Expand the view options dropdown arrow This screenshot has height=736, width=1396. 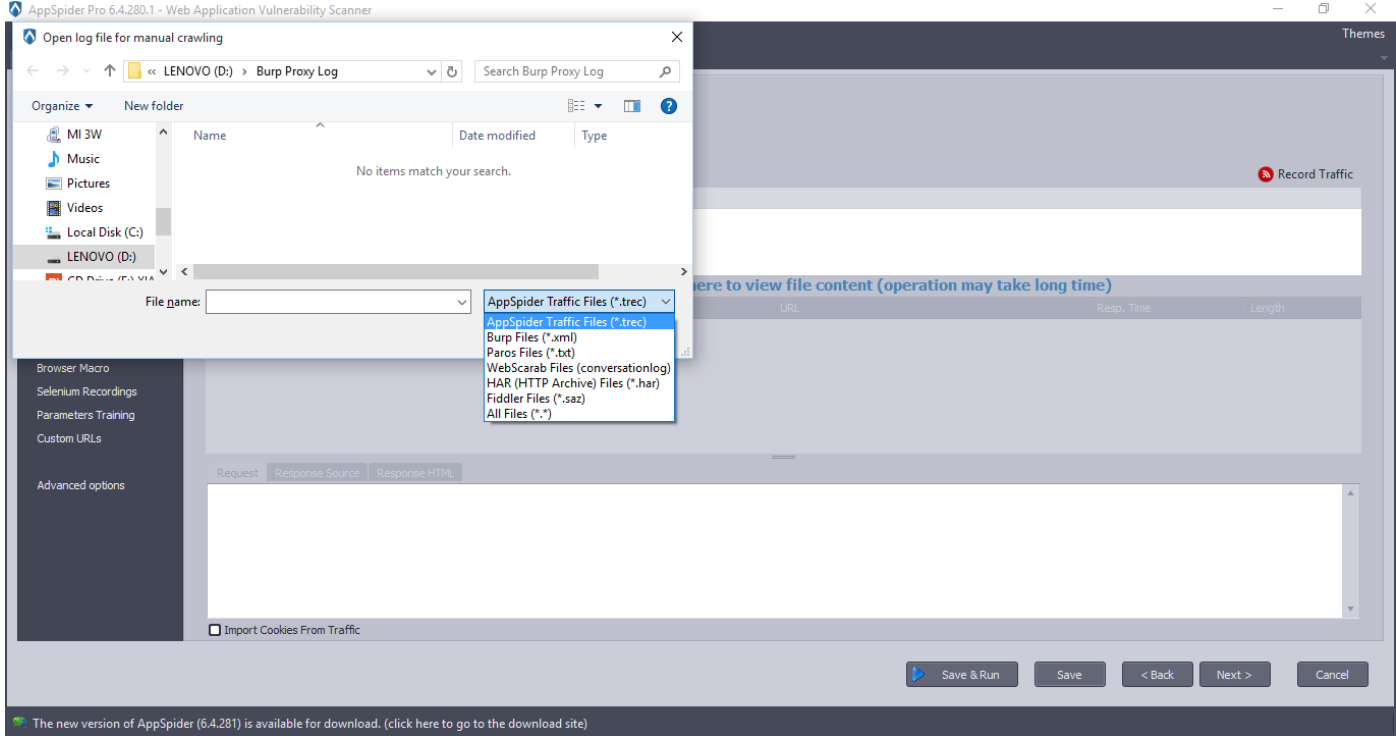click(x=599, y=106)
